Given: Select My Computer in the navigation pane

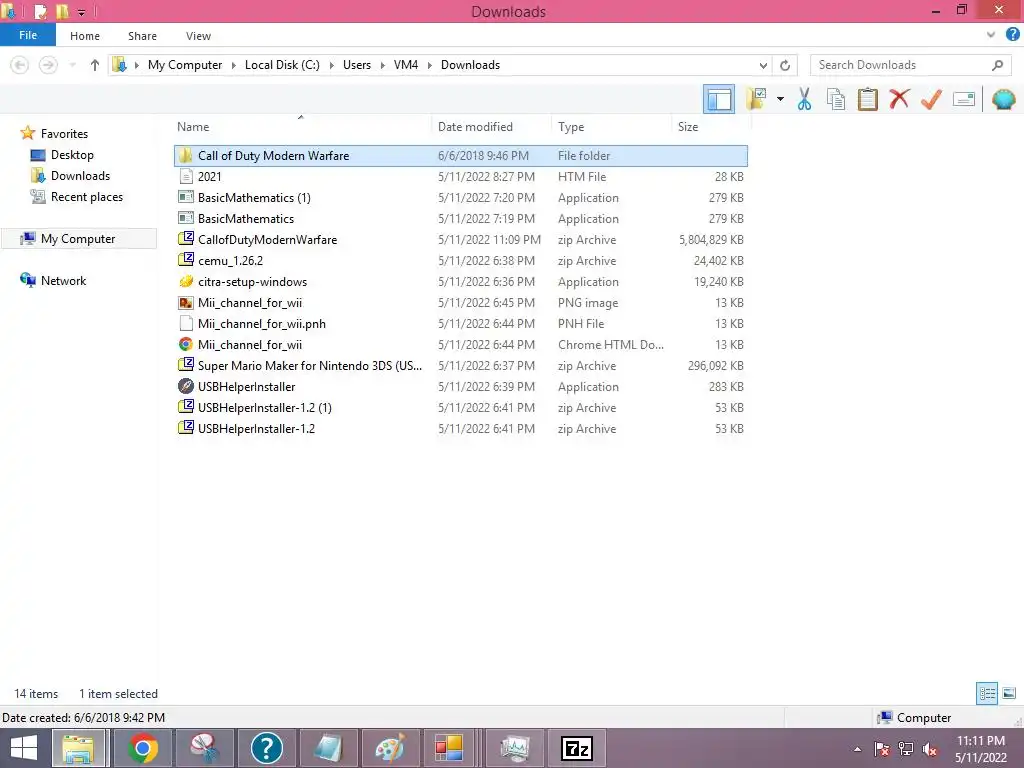Looking at the screenshot, I should [78, 239].
